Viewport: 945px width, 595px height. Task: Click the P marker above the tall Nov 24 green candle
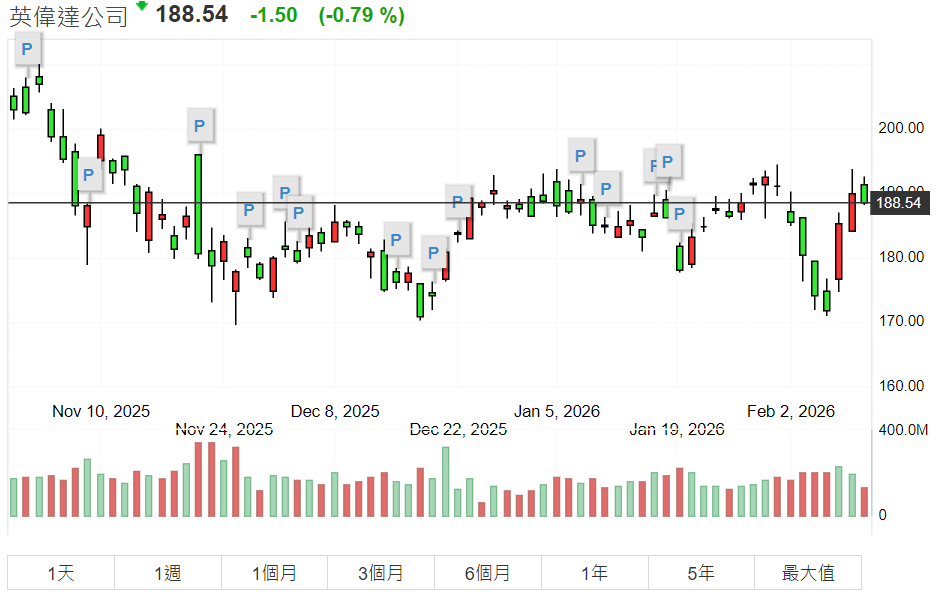tap(199, 125)
